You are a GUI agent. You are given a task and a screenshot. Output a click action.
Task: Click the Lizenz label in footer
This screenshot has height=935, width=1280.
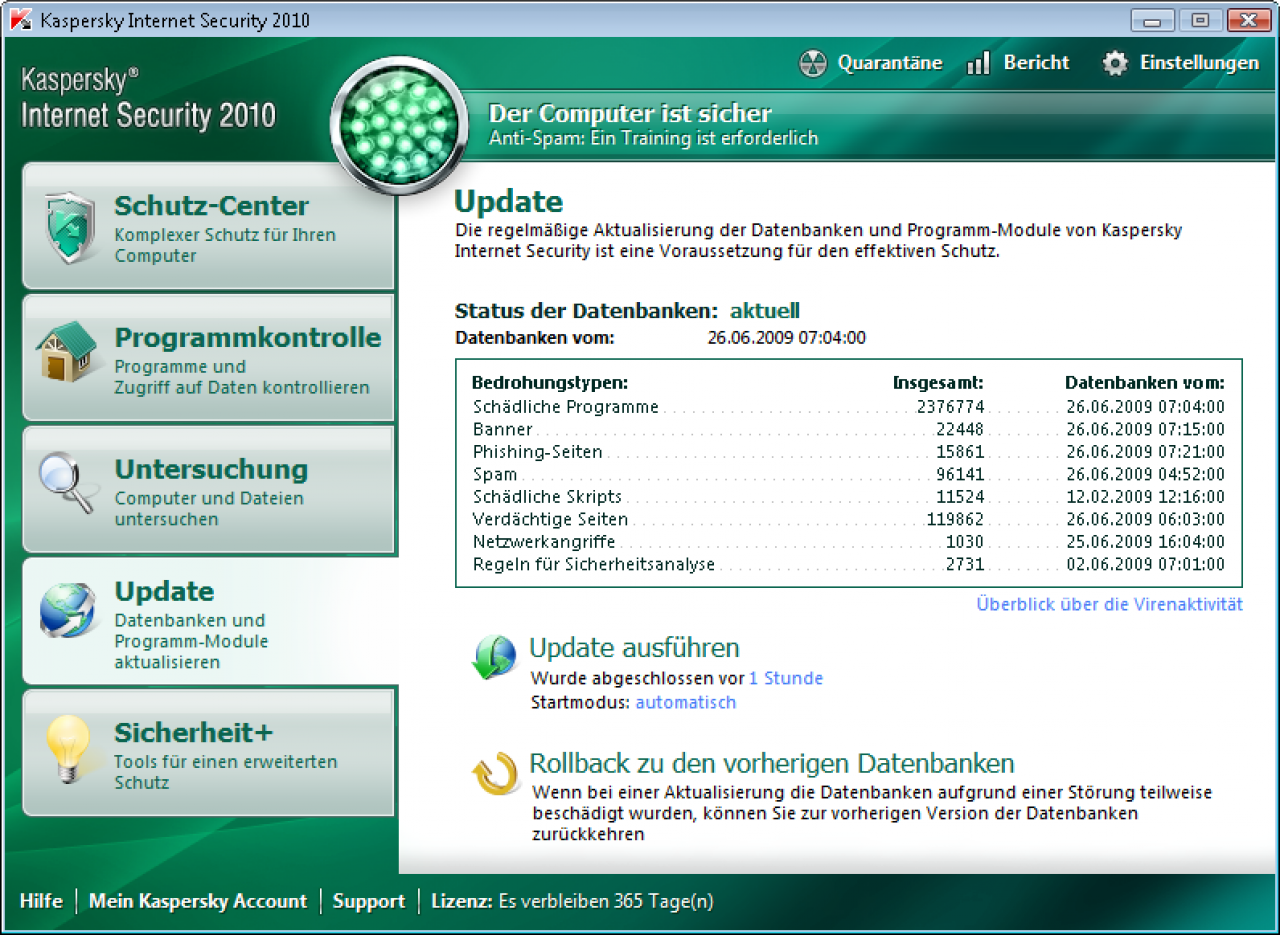461,901
